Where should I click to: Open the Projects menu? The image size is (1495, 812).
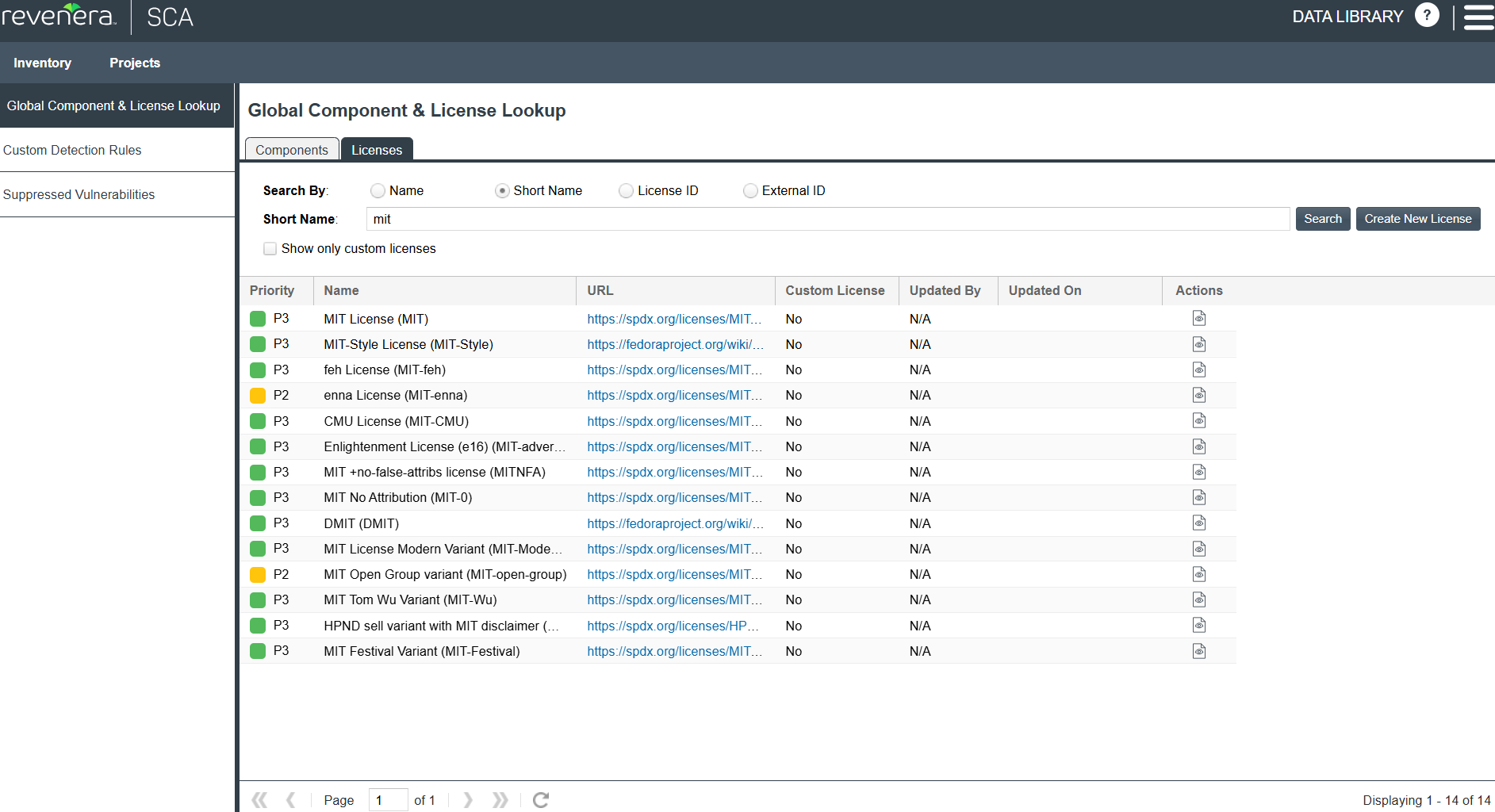point(135,63)
